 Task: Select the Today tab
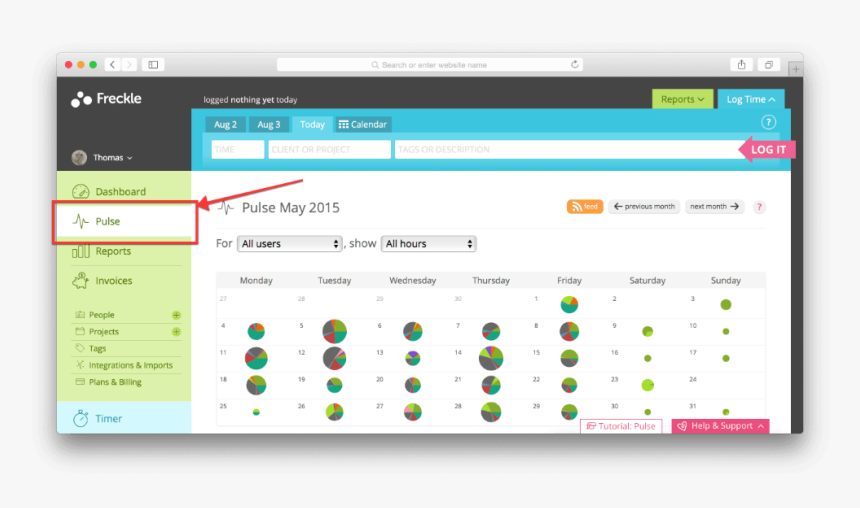point(312,125)
